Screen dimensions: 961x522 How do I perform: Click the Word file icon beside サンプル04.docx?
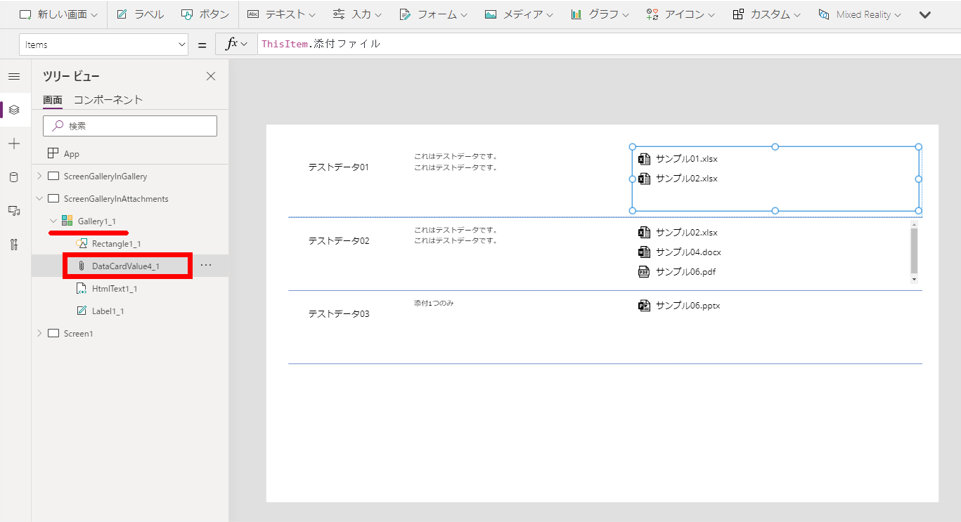click(644, 252)
